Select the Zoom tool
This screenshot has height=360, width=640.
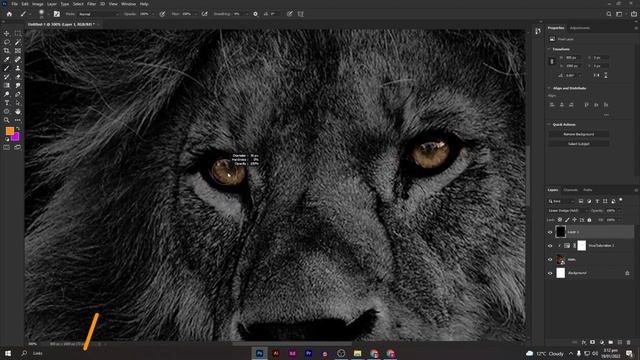7,120
